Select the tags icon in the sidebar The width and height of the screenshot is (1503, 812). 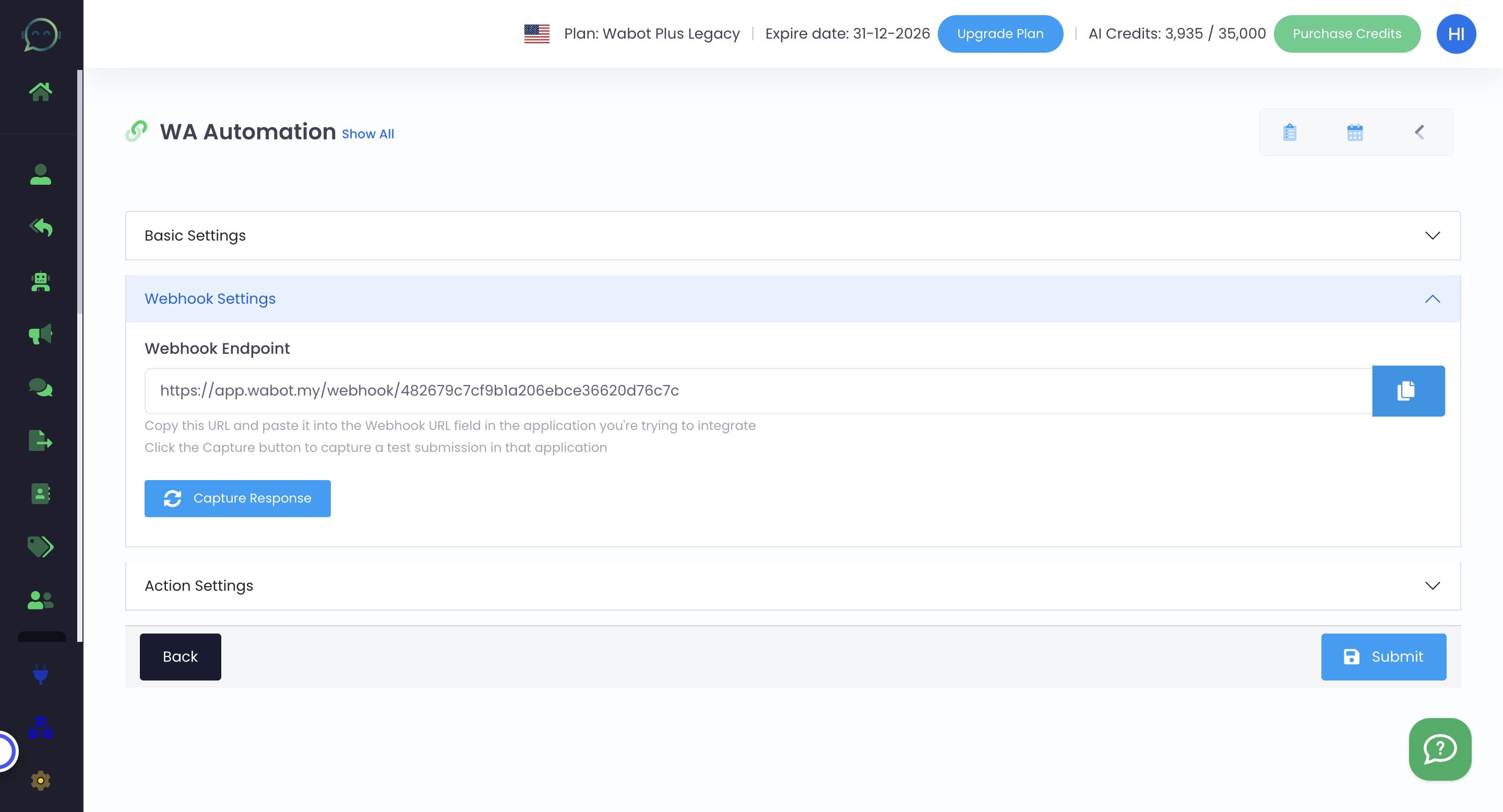click(x=40, y=547)
